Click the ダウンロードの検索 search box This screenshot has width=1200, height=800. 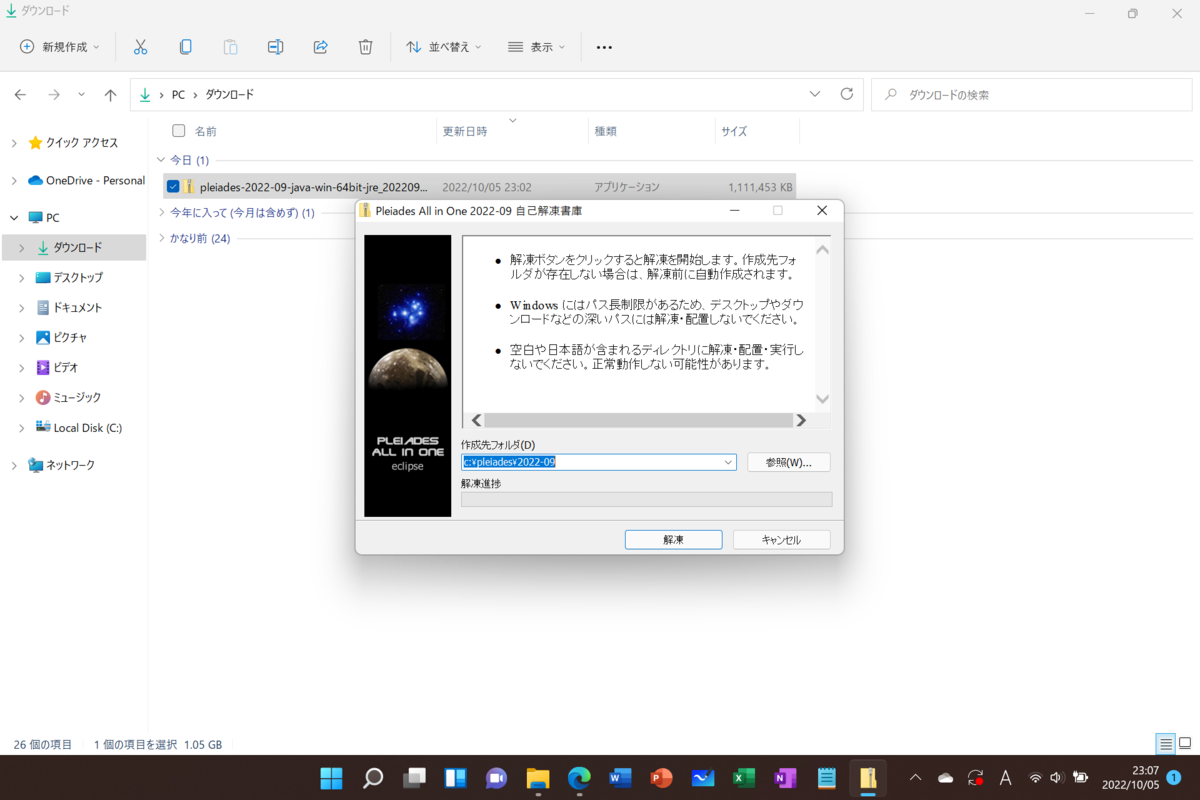coord(1032,95)
